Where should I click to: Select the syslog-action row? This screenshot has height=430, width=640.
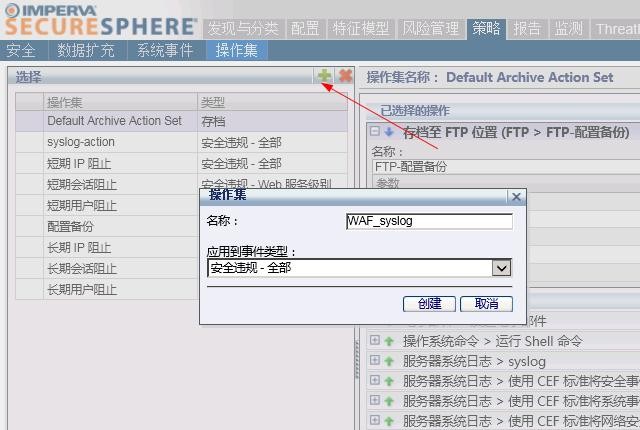tap(182, 142)
